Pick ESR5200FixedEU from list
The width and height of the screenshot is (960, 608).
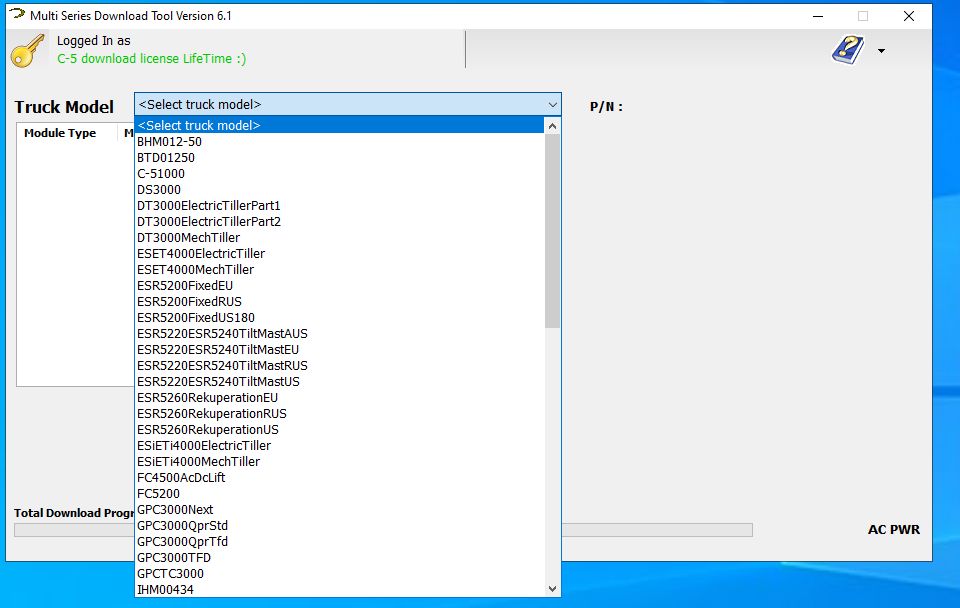click(339, 285)
